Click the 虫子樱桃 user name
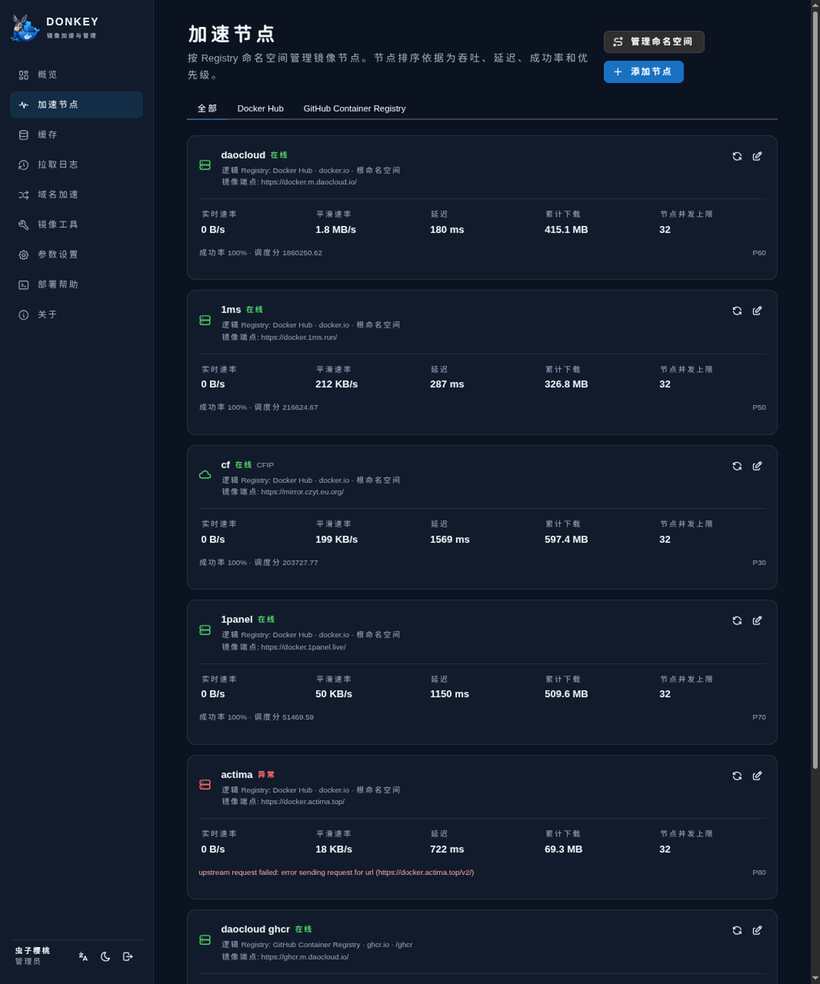The image size is (820, 984). 33,951
